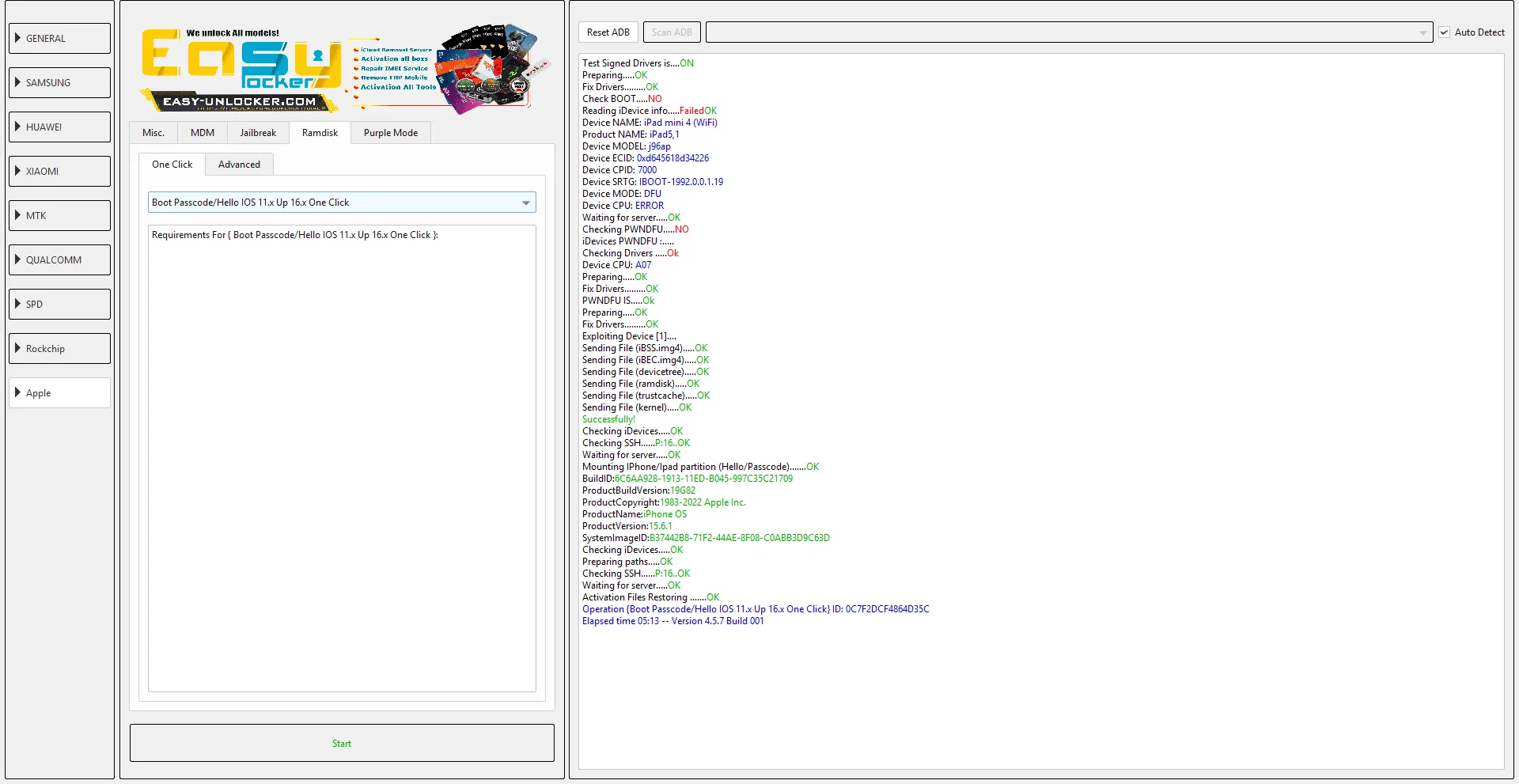The image size is (1519, 784).
Task: Switch to the Misc. tab
Action: click(x=153, y=133)
